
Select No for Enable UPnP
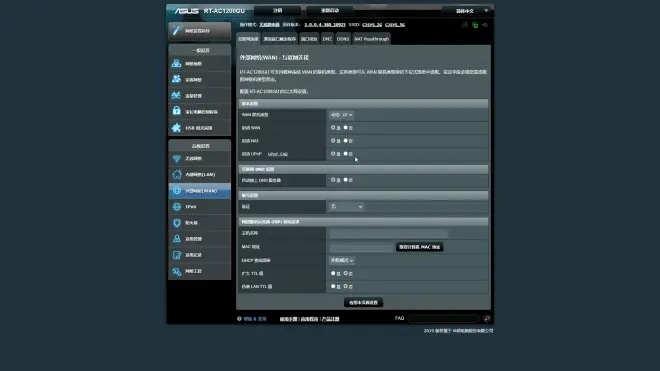tap(346, 154)
